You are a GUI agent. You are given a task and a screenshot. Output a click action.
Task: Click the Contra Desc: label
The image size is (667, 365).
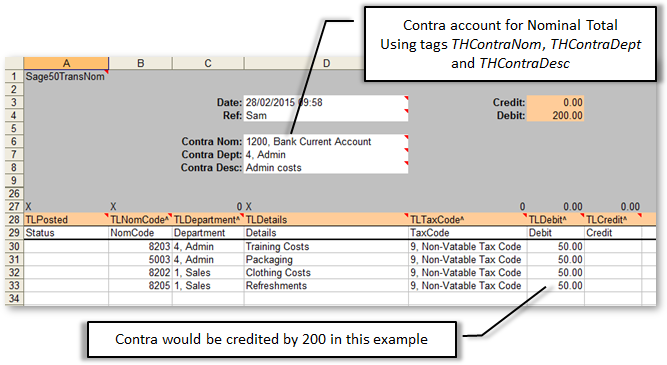[x=211, y=167]
